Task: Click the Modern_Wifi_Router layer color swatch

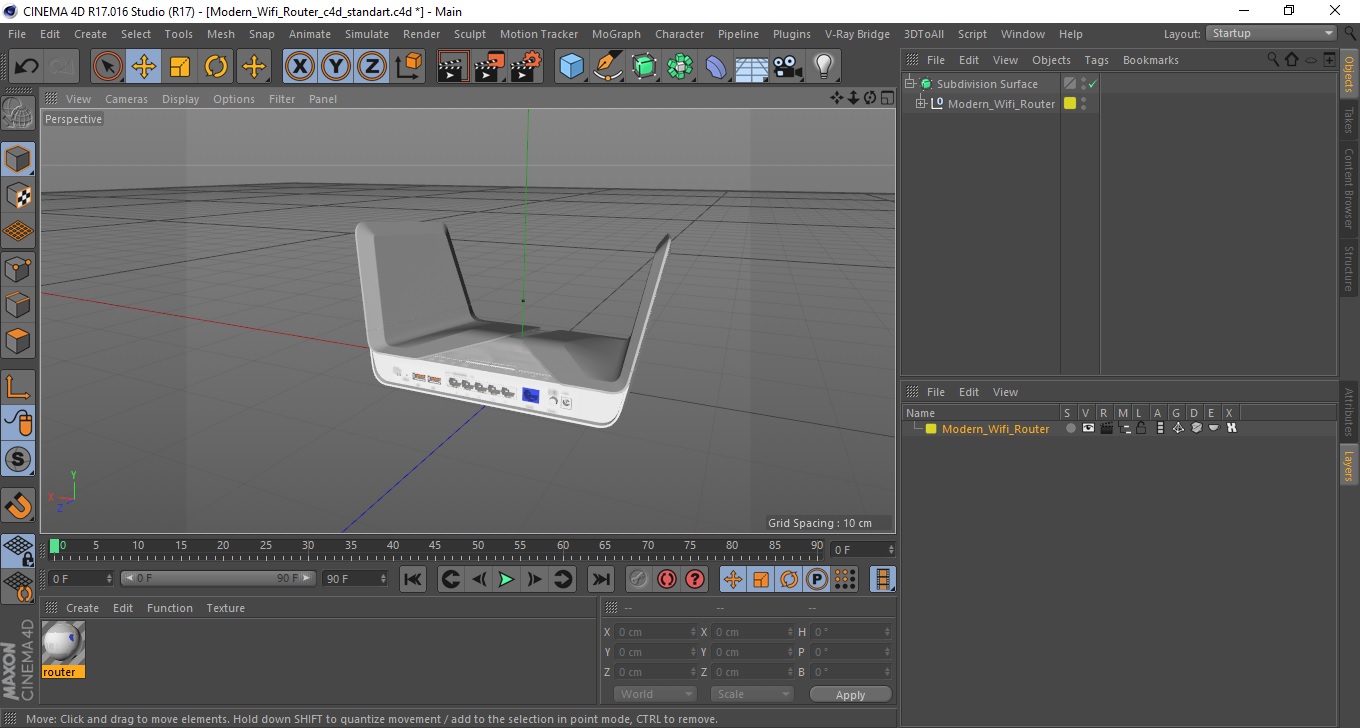Action: [x=931, y=429]
